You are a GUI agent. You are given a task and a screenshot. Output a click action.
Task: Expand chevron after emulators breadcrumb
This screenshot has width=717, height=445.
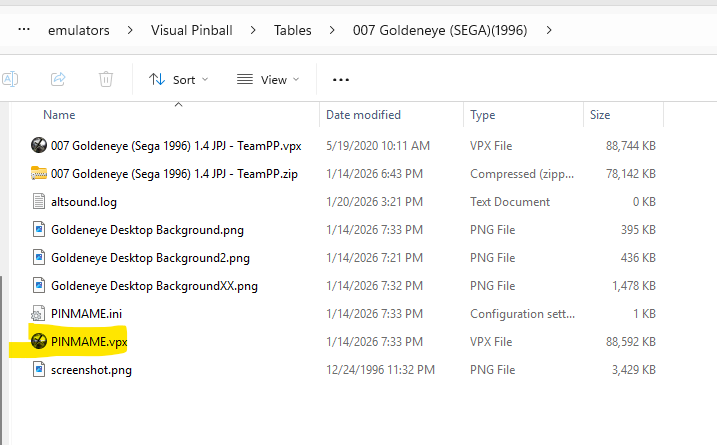130,30
